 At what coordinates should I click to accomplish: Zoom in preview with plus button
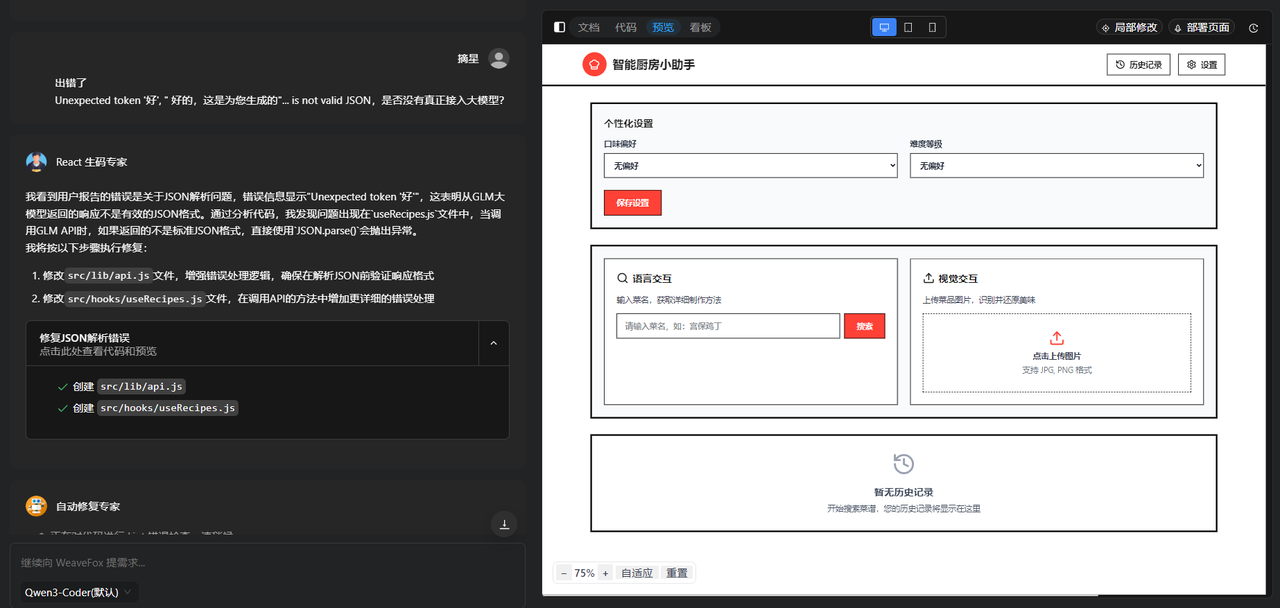coord(606,573)
